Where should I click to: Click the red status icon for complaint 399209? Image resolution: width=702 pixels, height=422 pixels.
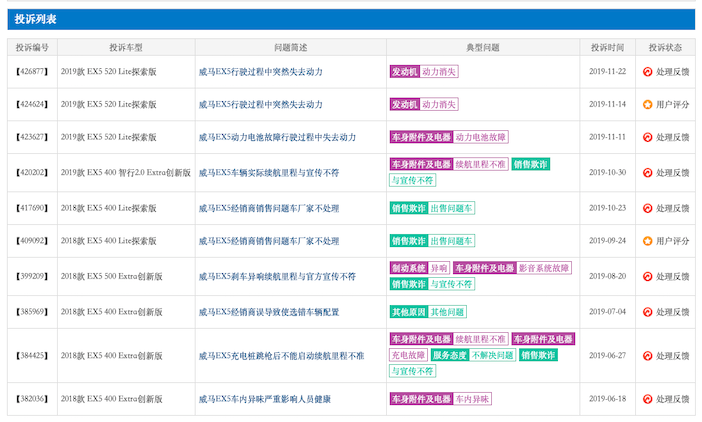[647, 276]
